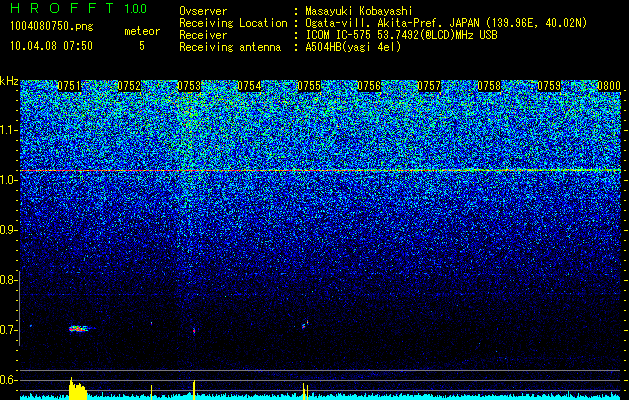629x400 pixels.
Task: Click observer name Masayuki Kobayashi
Action: (359, 11)
